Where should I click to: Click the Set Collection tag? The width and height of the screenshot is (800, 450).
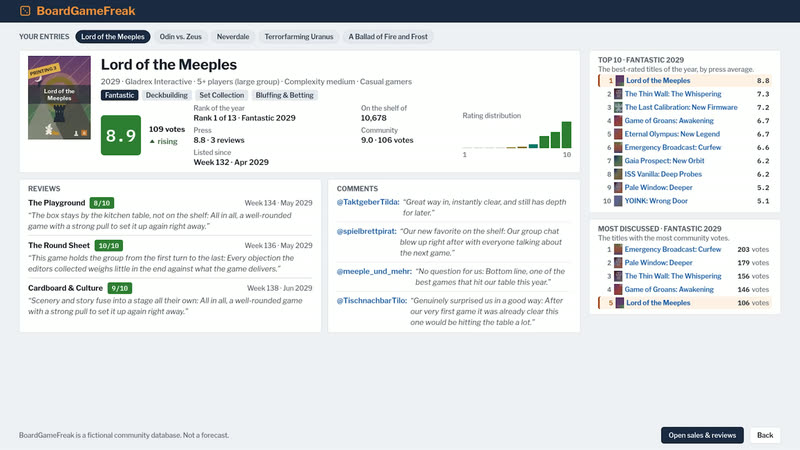tap(221, 95)
